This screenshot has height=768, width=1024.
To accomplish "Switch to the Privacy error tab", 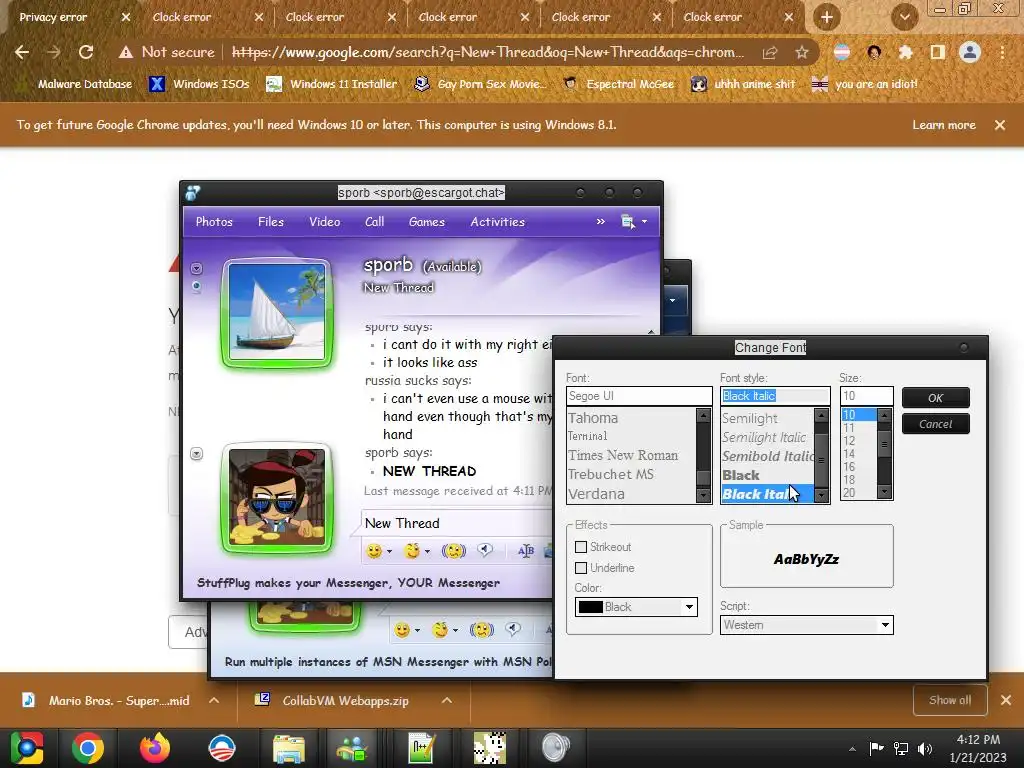I will point(54,17).
